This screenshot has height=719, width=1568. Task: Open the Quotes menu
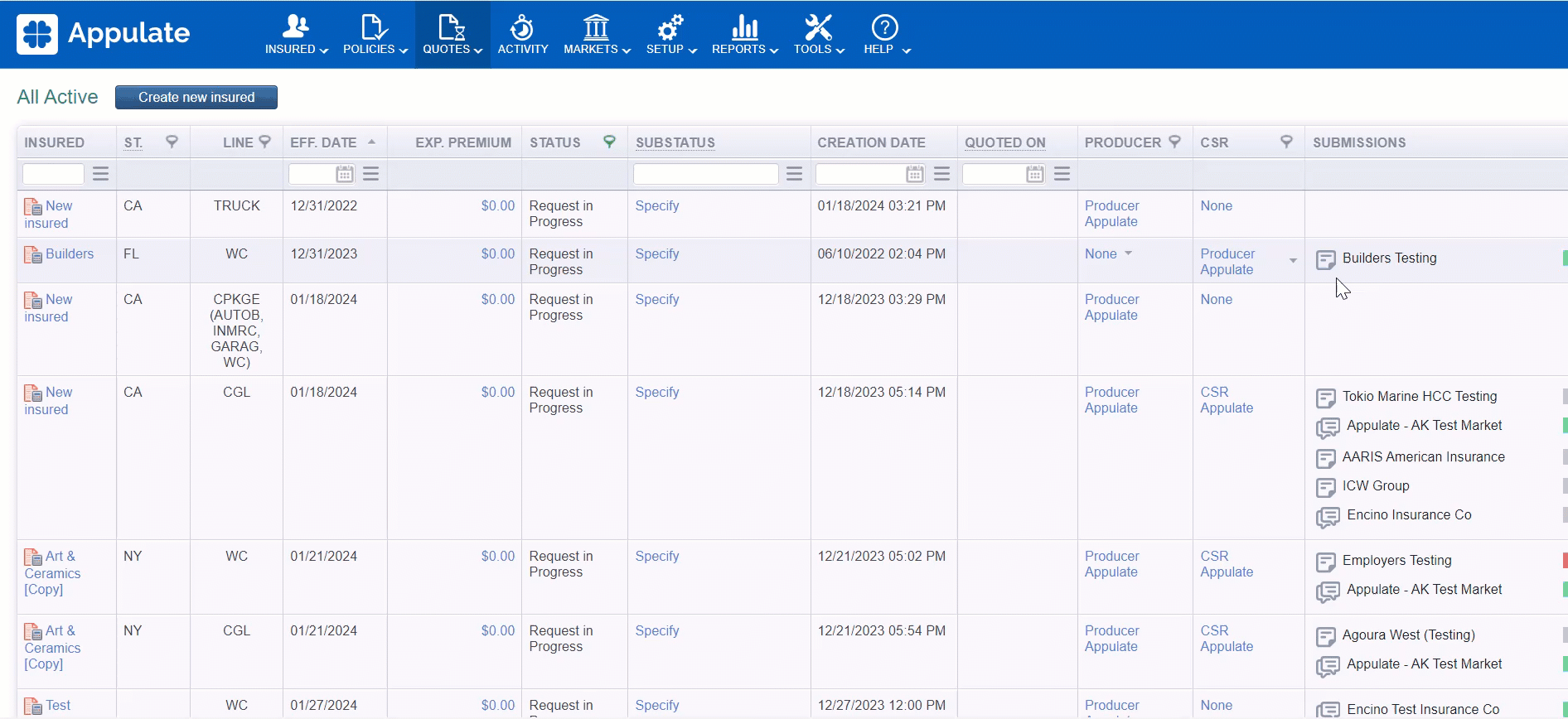452,35
